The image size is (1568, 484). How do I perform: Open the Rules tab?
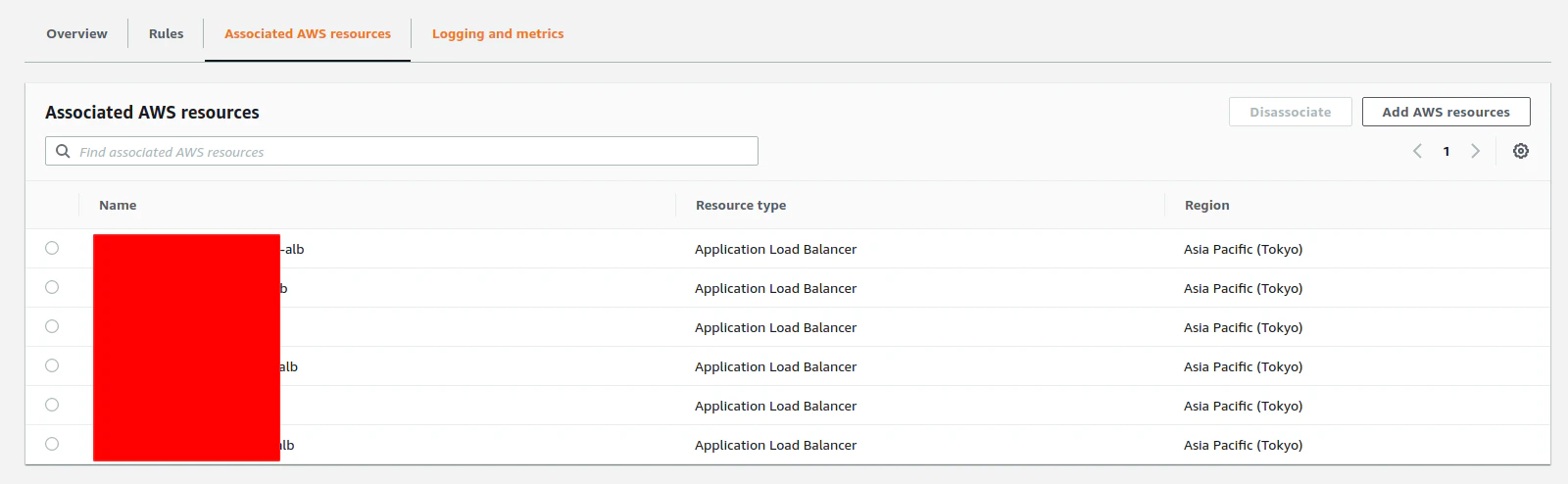click(x=166, y=33)
